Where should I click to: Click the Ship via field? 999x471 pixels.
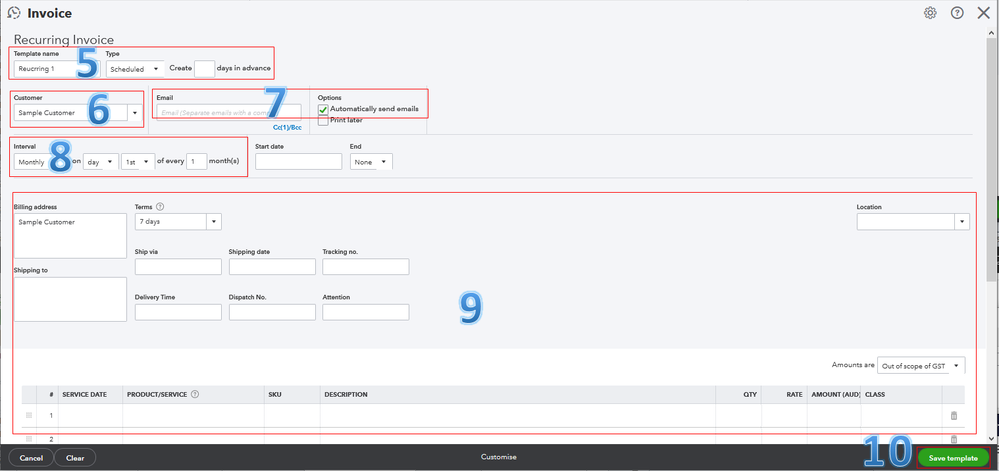pyautogui.click(x=178, y=266)
